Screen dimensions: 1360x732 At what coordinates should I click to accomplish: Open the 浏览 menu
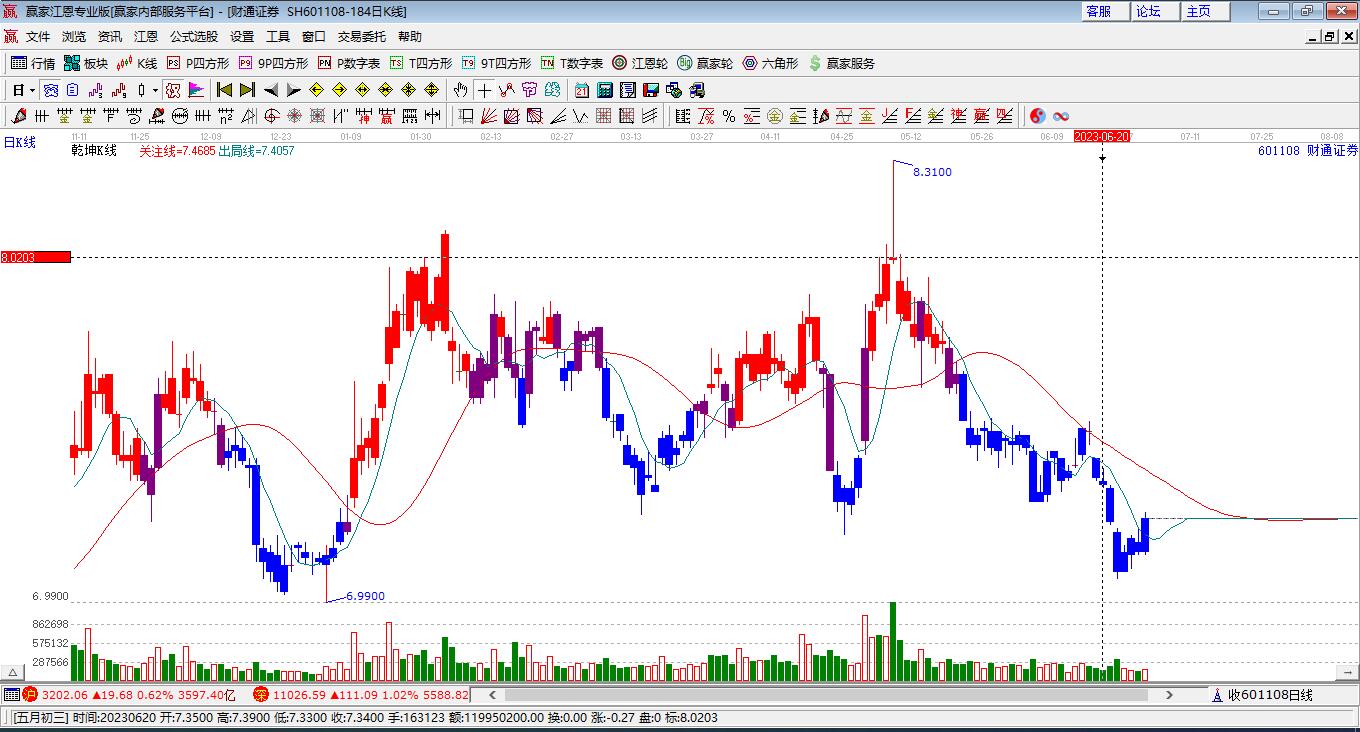tap(74, 37)
